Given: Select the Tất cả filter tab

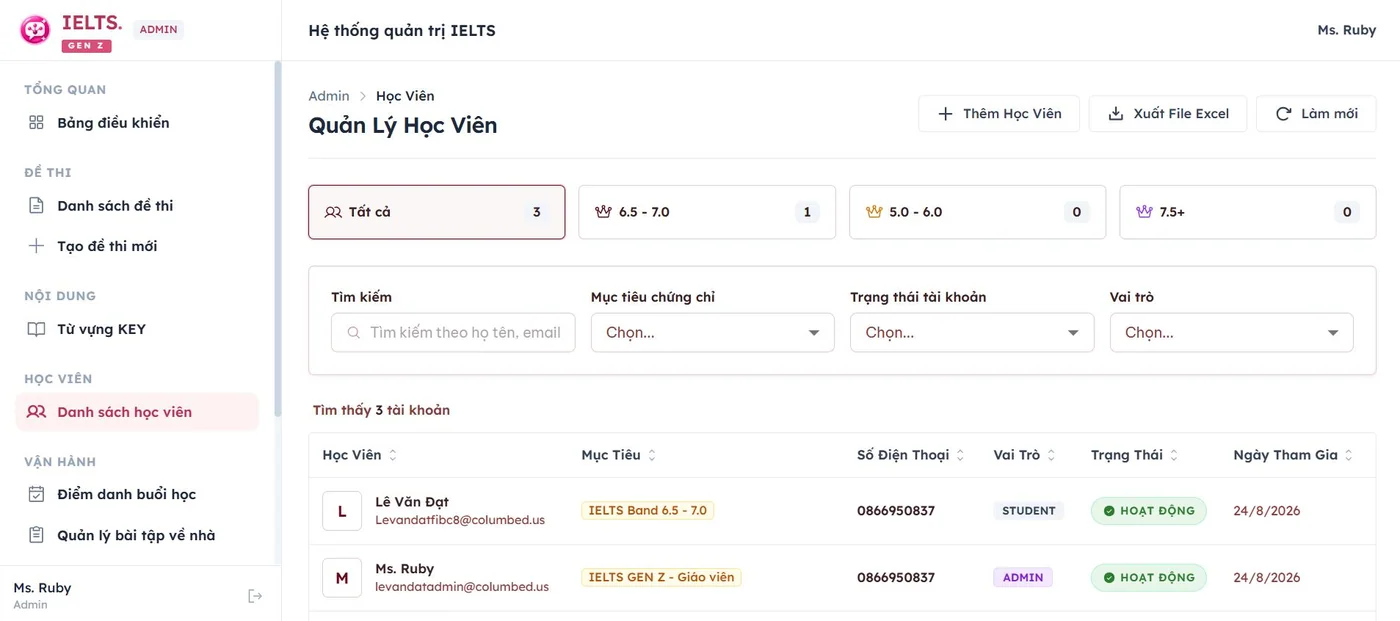Looking at the screenshot, I should (x=437, y=212).
